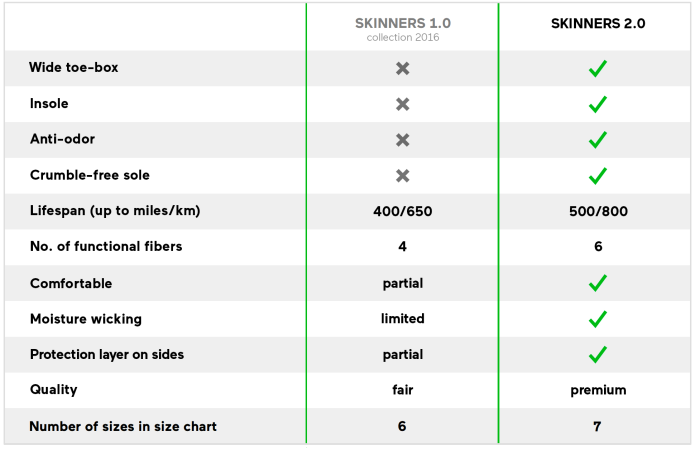Click the gray X for Insole

pos(402,104)
